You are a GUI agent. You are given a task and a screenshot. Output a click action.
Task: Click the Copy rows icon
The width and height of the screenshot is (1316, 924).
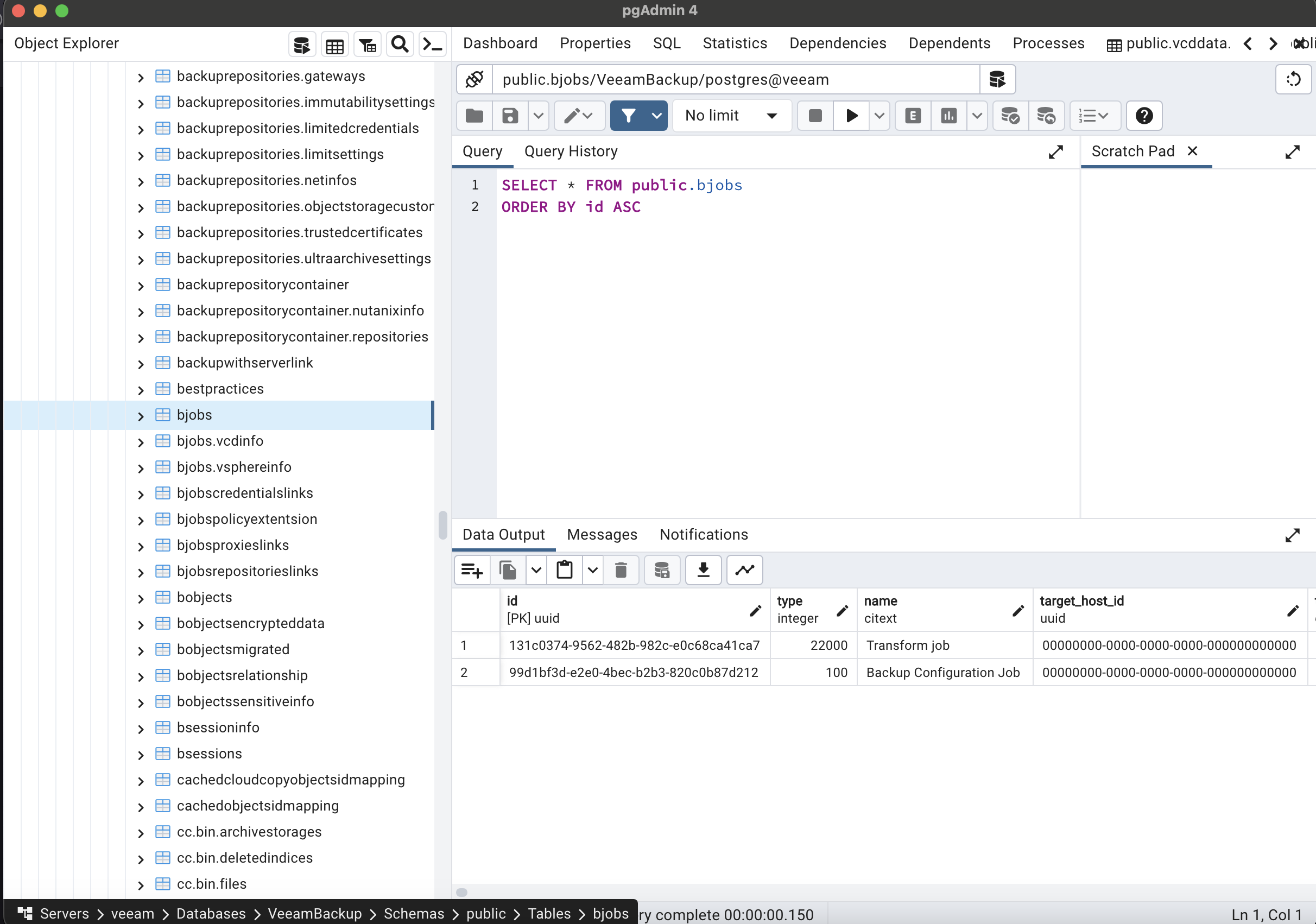(508, 569)
